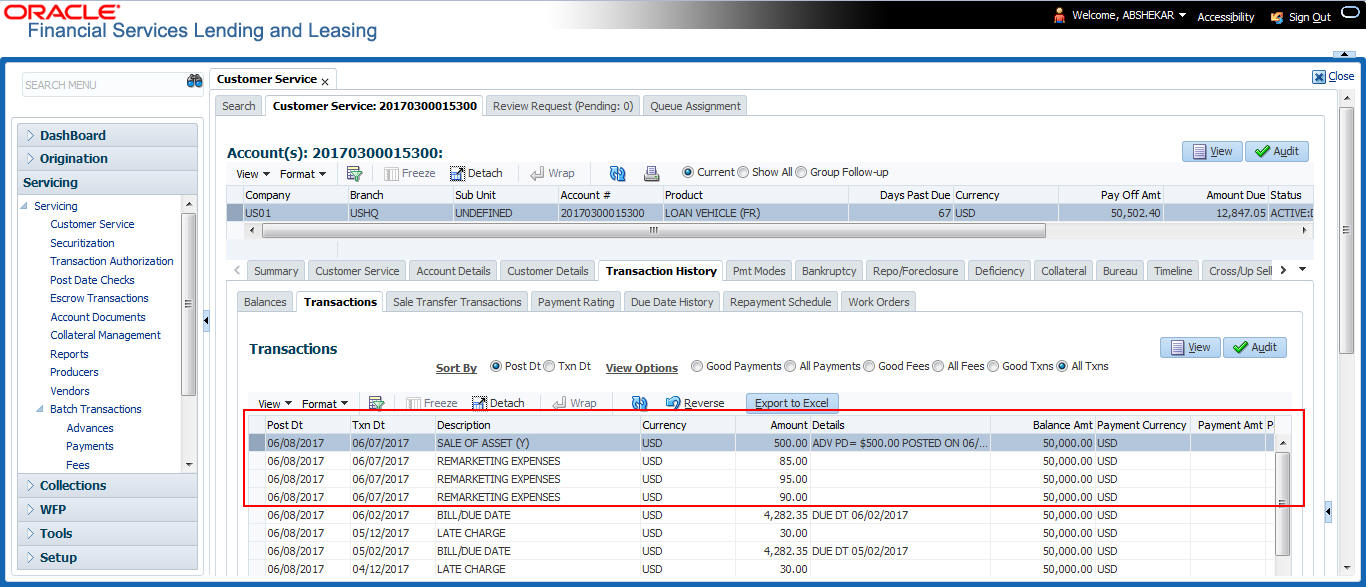Click the Export to Excel button
The image size is (1366, 587).
(x=792, y=403)
